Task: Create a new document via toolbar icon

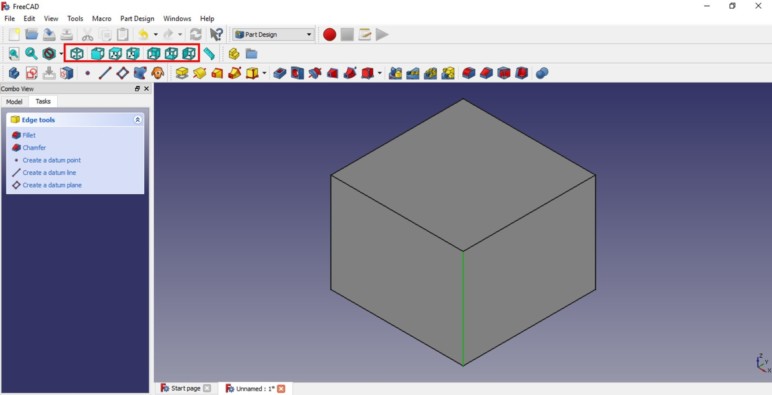Action: pyautogui.click(x=15, y=34)
